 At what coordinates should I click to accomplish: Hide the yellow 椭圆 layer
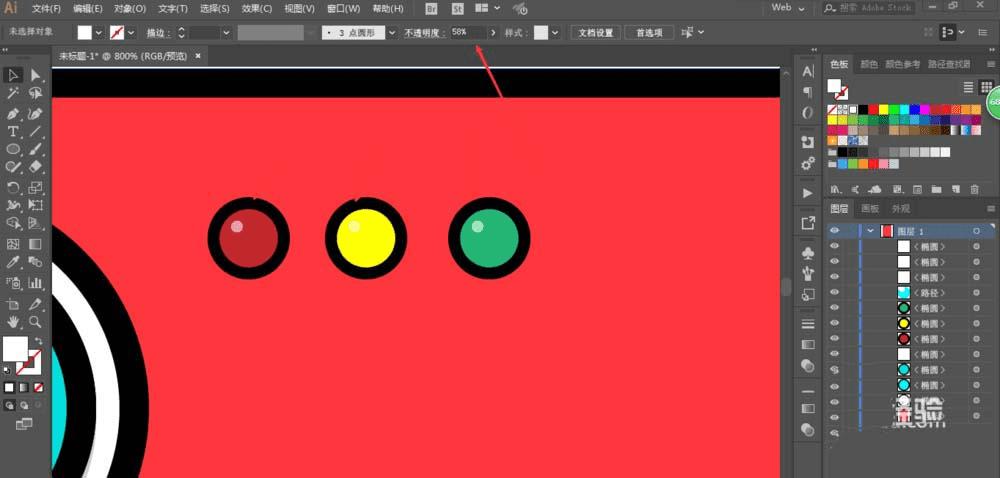tap(834, 323)
